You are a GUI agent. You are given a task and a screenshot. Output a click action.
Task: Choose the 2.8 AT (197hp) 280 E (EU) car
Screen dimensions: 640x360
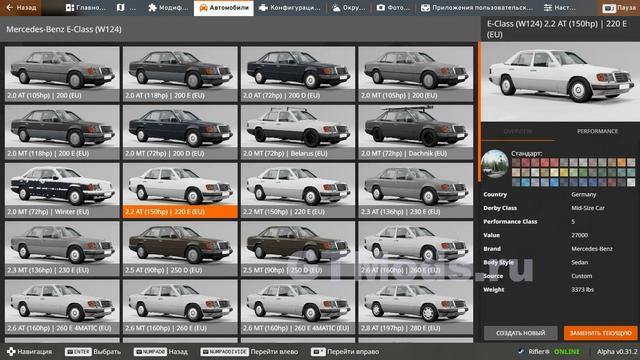[416, 307]
